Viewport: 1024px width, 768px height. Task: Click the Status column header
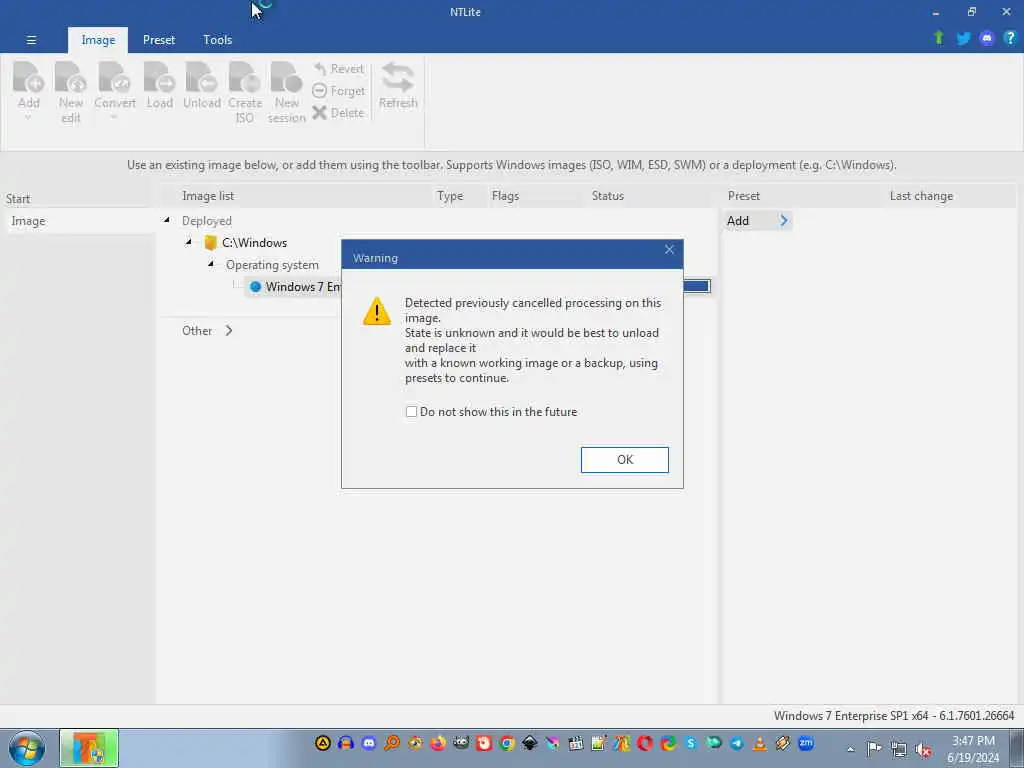pos(607,196)
